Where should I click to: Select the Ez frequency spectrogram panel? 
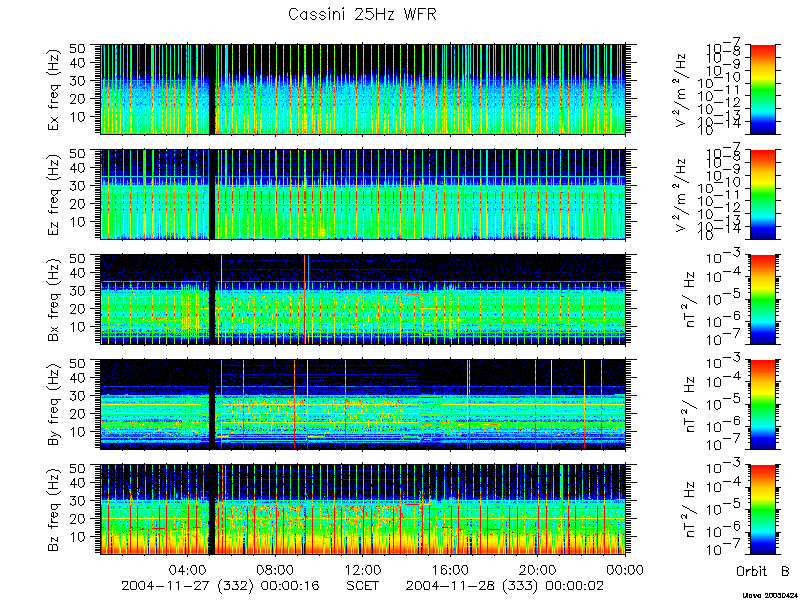point(363,194)
